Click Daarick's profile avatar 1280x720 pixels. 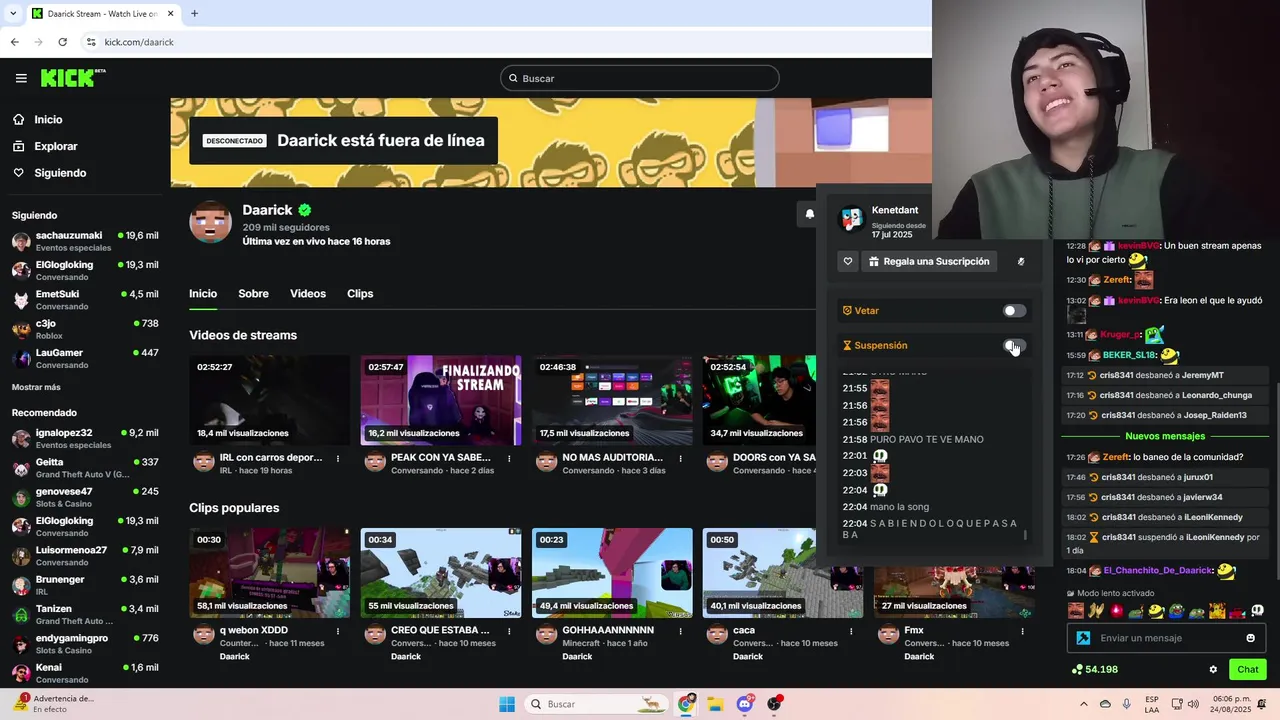point(211,222)
